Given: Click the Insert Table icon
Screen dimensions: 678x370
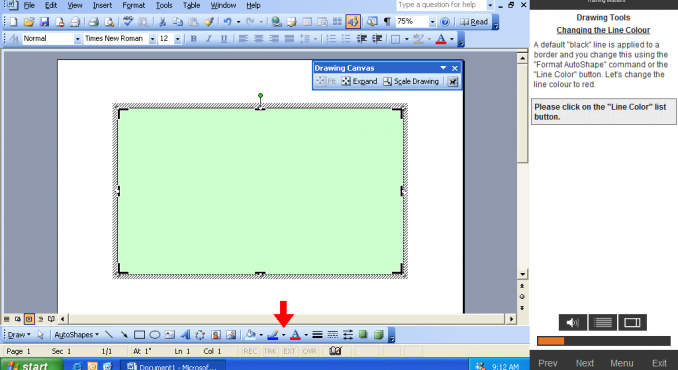Looking at the screenshot, I should point(307,22).
